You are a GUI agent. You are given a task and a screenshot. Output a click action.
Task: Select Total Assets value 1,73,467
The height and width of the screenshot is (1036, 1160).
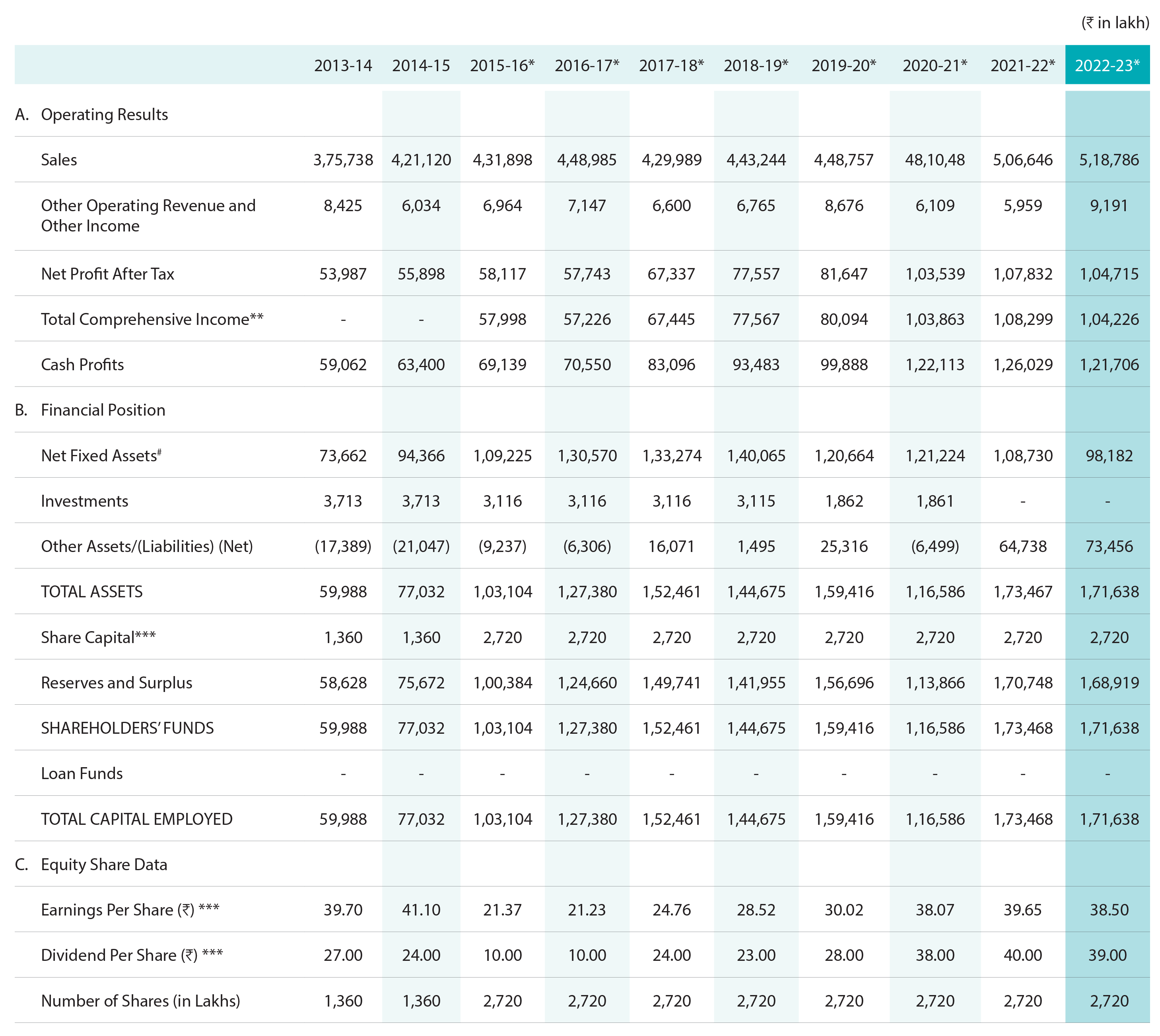[1023, 592]
